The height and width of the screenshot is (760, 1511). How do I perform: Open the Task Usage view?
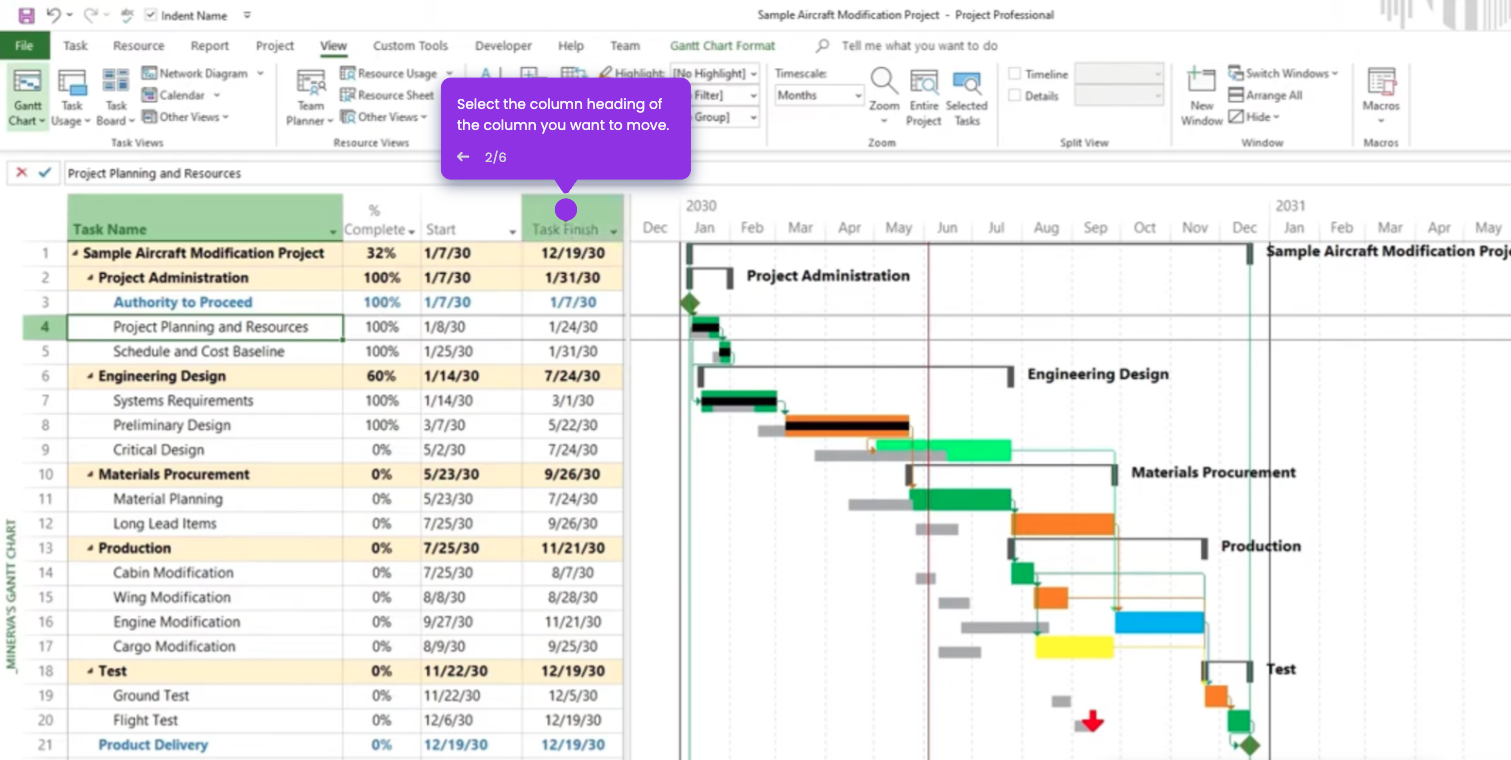72,98
